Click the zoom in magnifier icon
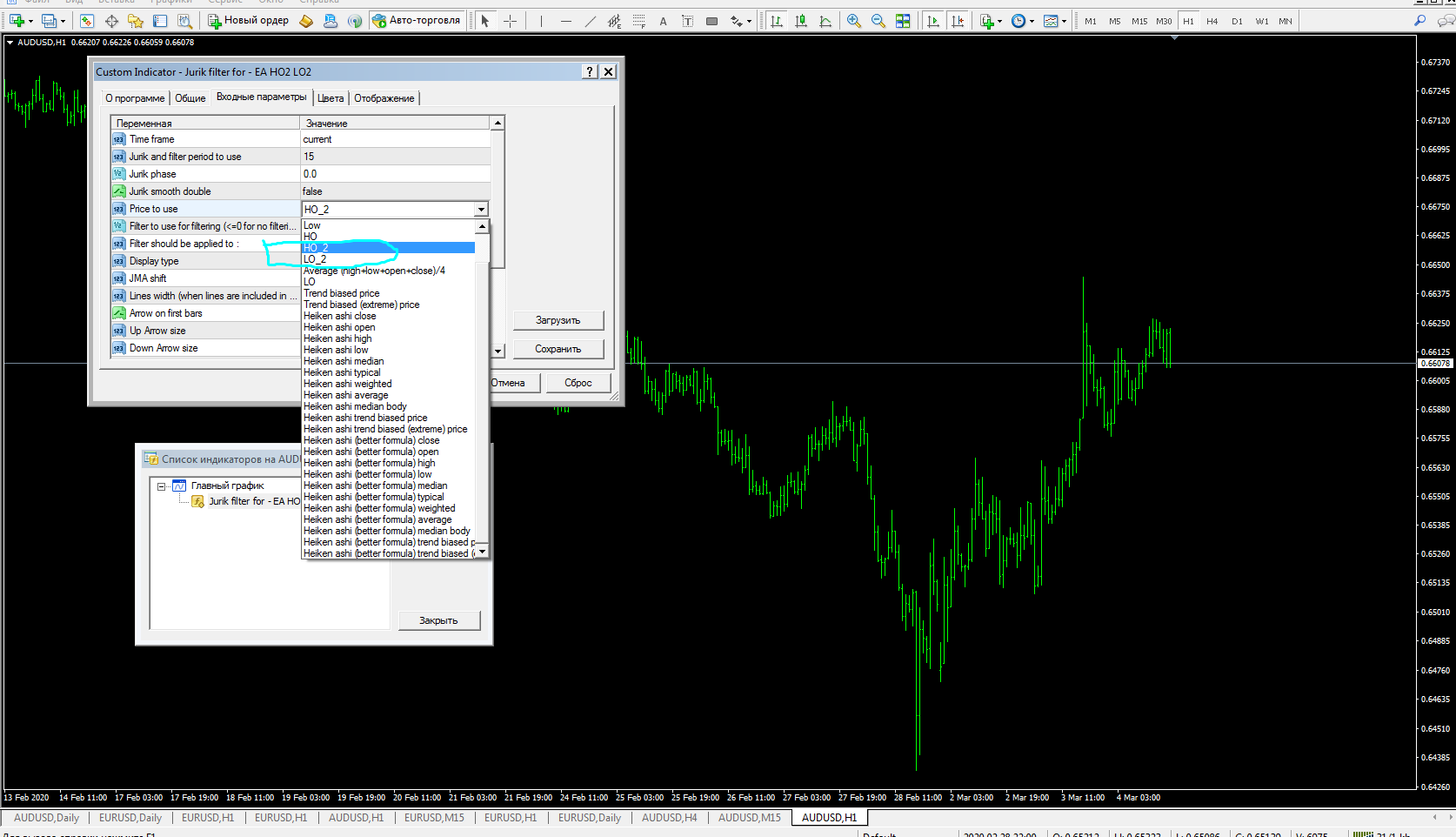The height and width of the screenshot is (837, 1456). [x=854, y=21]
